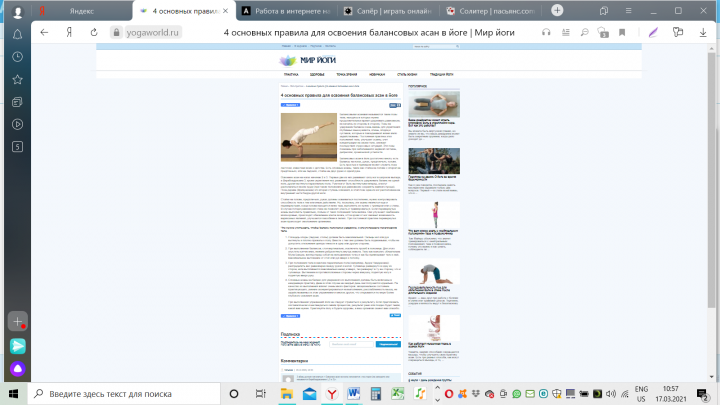Image resolution: width=720 pixels, height=405 pixels.
Task: Open Excel from taskbar
Action: point(398,394)
